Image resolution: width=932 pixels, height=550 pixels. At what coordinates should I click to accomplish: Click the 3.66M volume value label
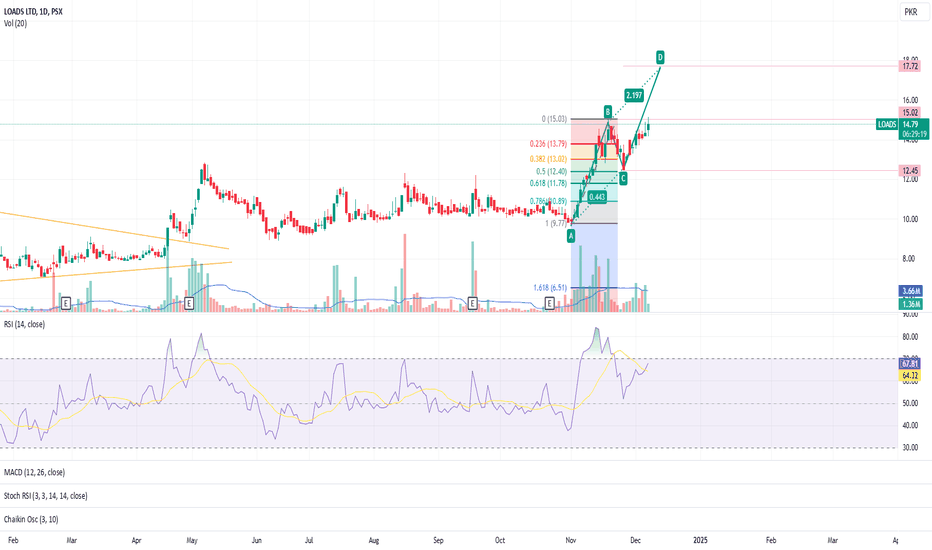(x=911, y=291)
